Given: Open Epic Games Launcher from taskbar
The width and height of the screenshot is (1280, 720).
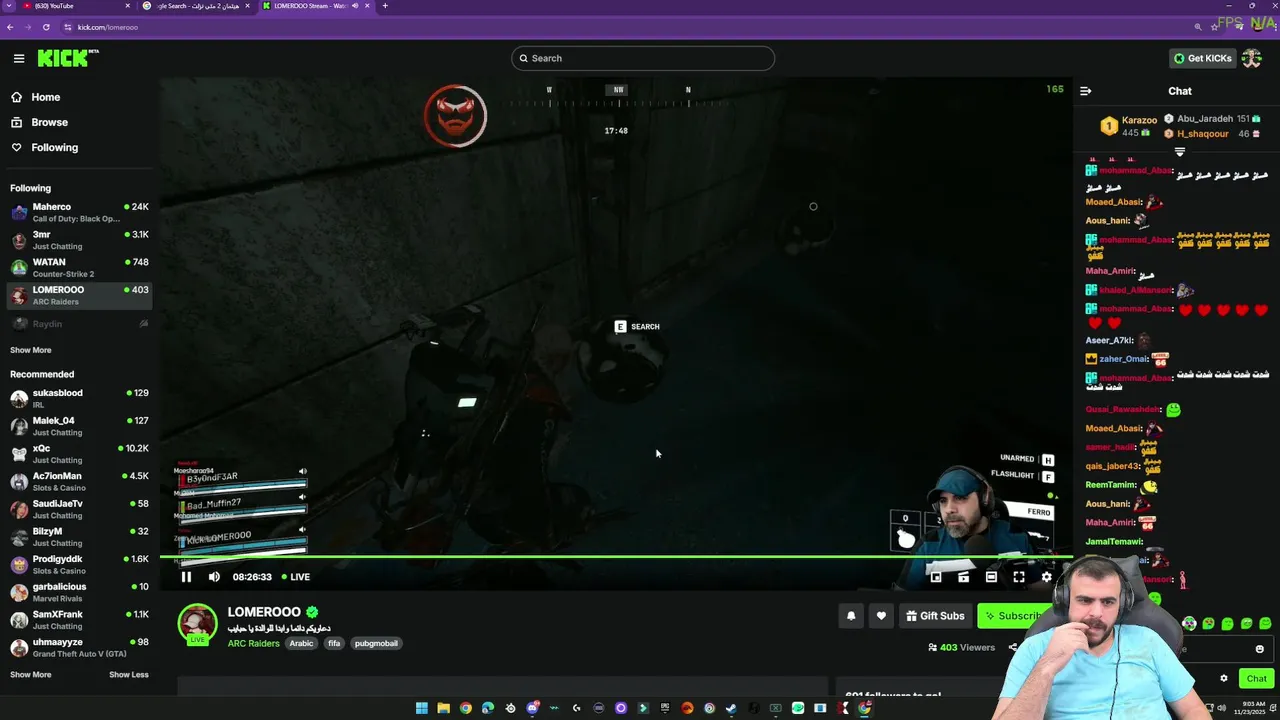Looking at the screenshot, I should [665, 708].
